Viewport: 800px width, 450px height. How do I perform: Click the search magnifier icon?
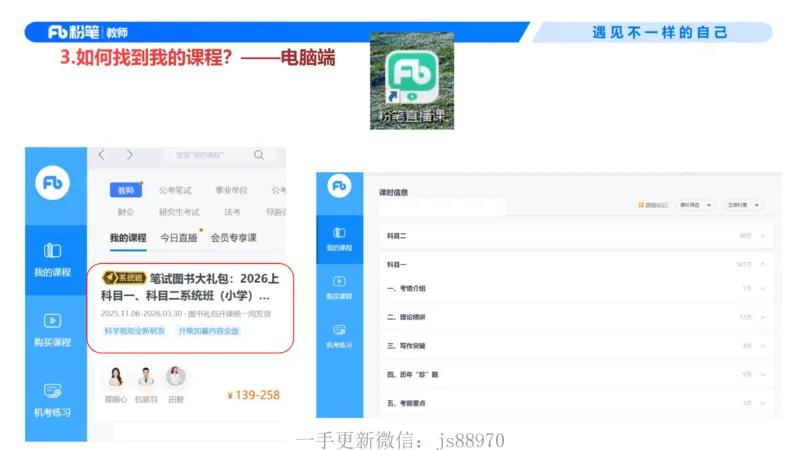259,155
